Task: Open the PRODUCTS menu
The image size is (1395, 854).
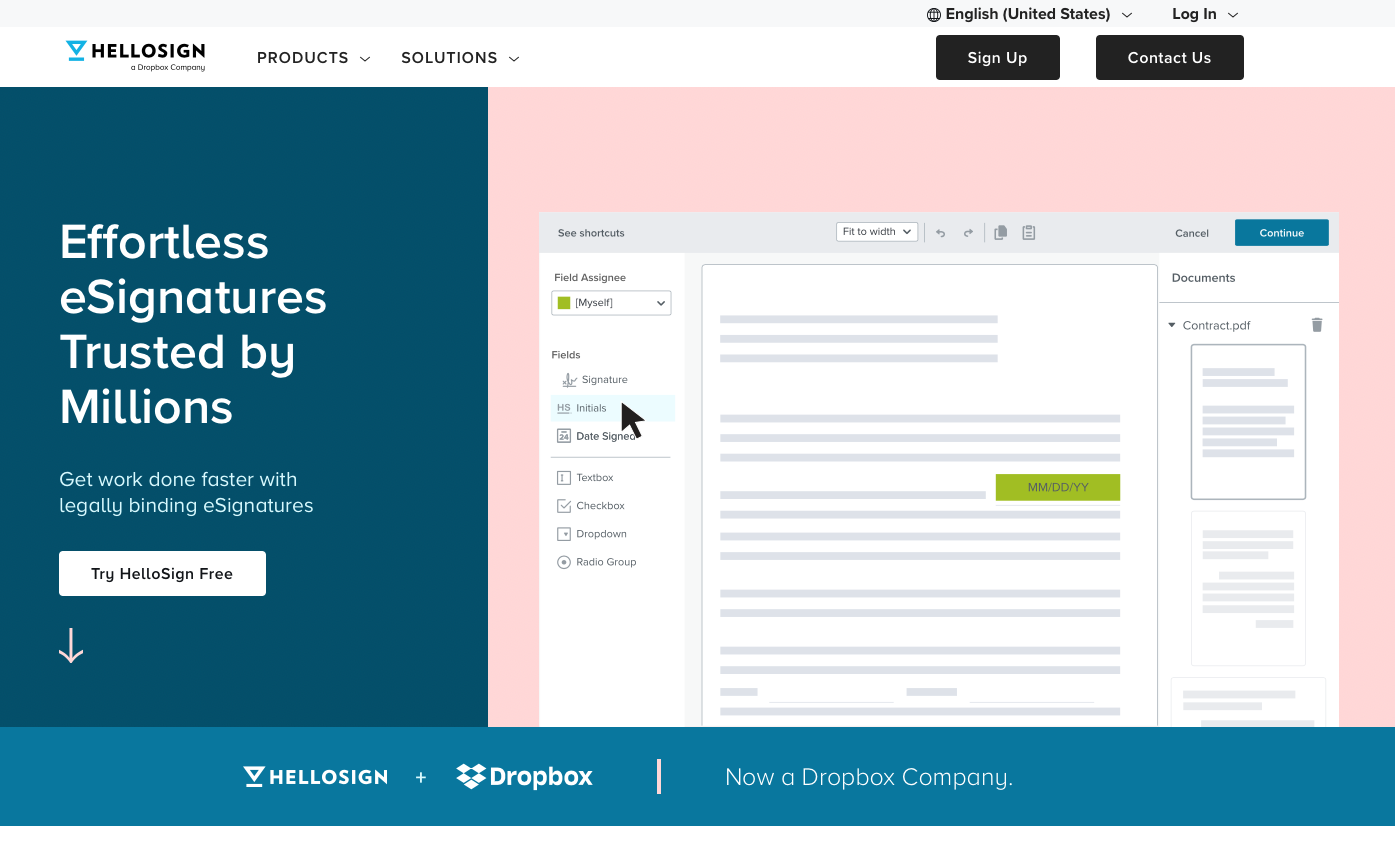Action: (x=313, y=58)
